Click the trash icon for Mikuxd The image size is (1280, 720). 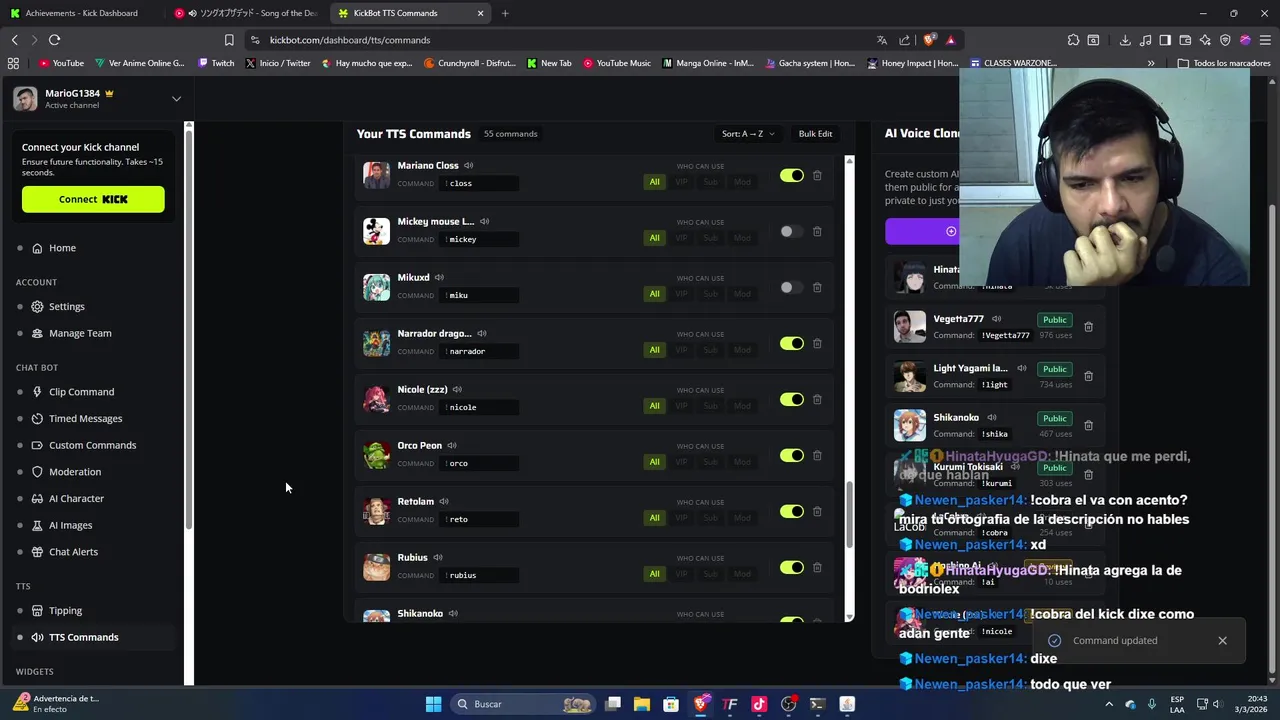point(817,287)
